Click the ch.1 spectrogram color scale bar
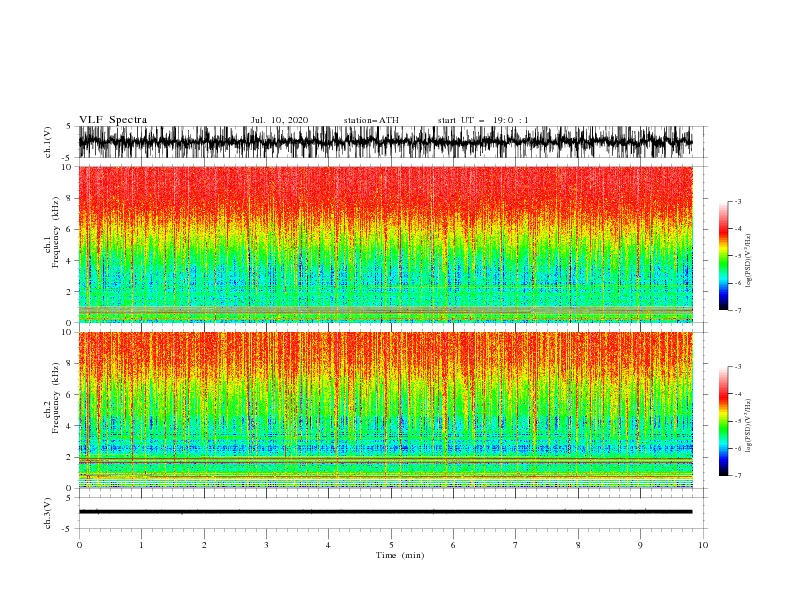The image size is (792, 612). pyautogui.click(x=723, y=255)
